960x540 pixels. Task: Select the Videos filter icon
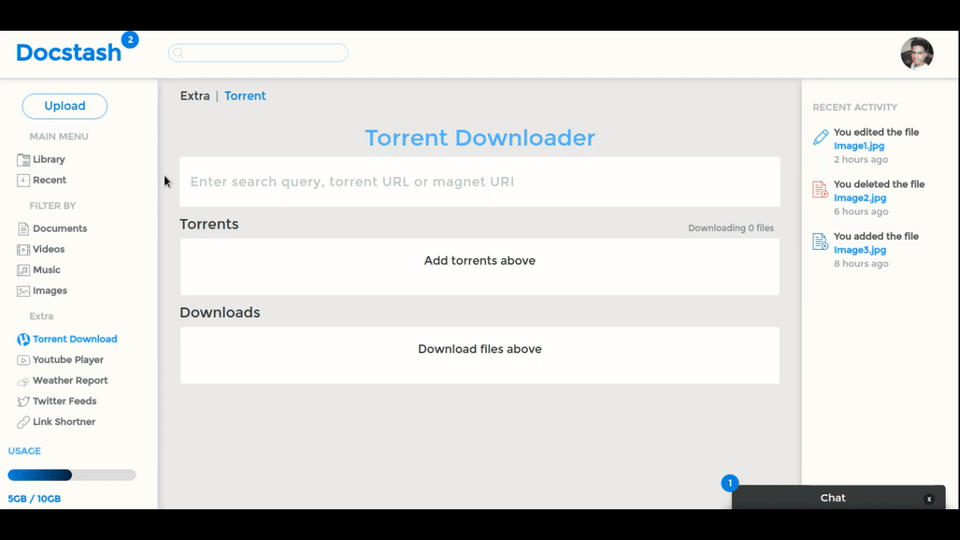(x=24, y=250)
